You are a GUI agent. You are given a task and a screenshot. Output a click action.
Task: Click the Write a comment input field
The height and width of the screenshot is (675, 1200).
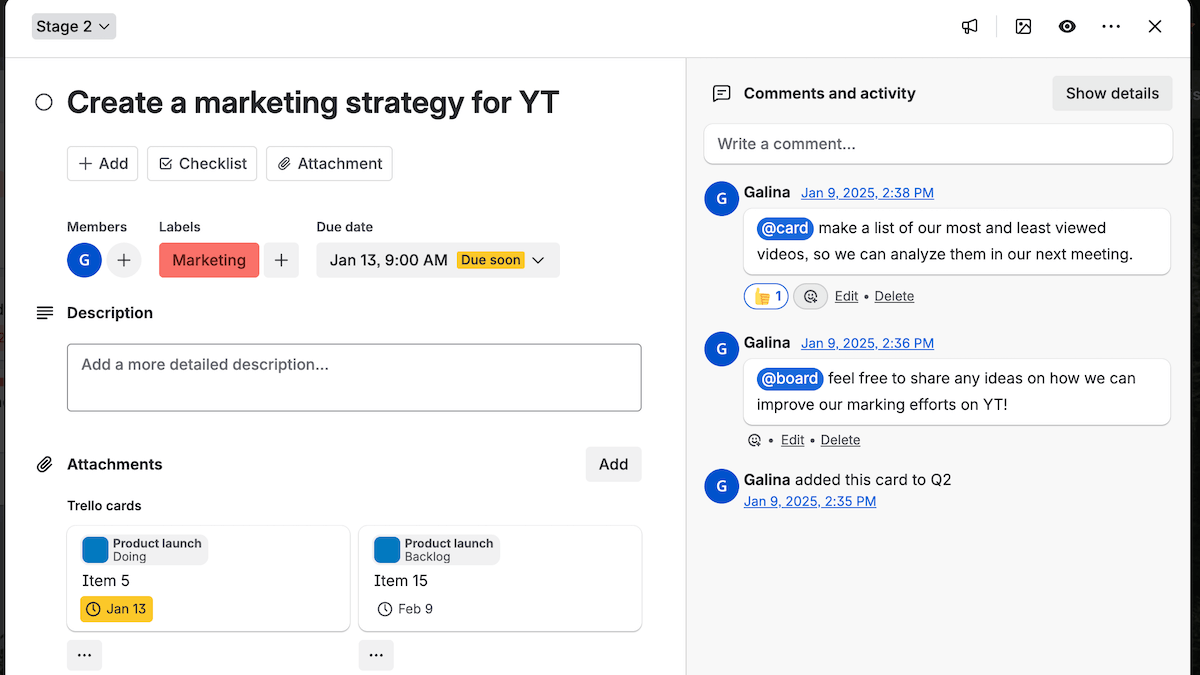click(937, 144)
